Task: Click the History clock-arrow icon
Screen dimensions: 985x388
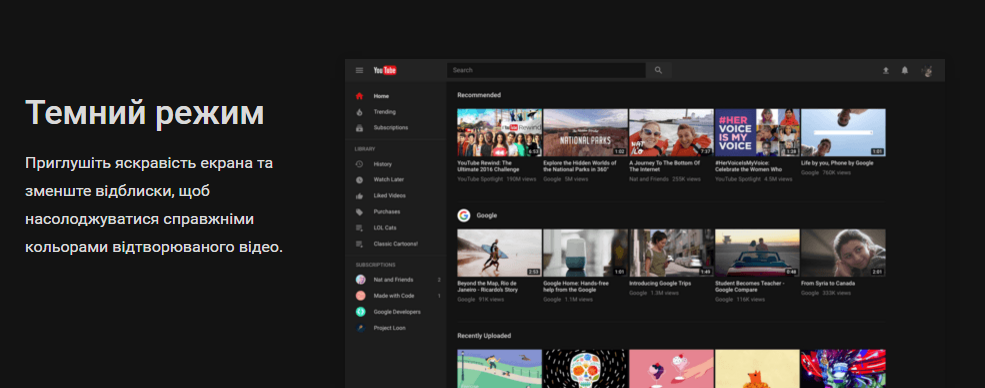Action: coord(359,164)
